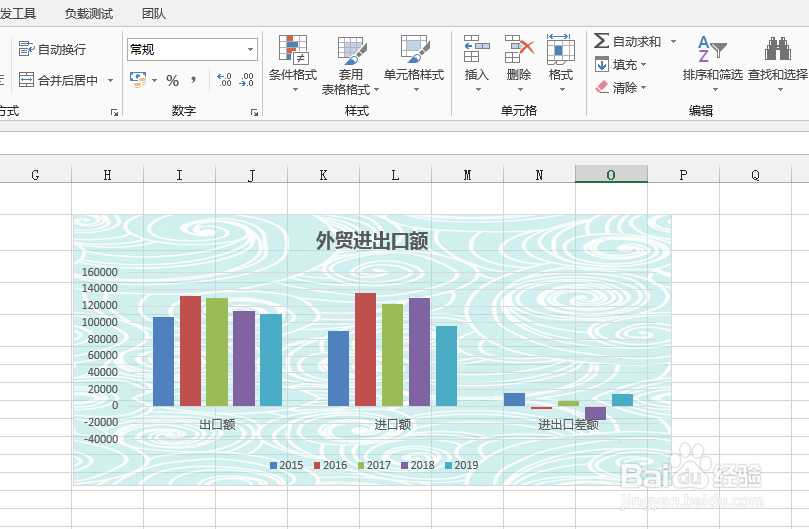Select chart title 外贸进出口额
This screenshot has width=809, height=529.
pyautogui.click(x=372, y=241)
